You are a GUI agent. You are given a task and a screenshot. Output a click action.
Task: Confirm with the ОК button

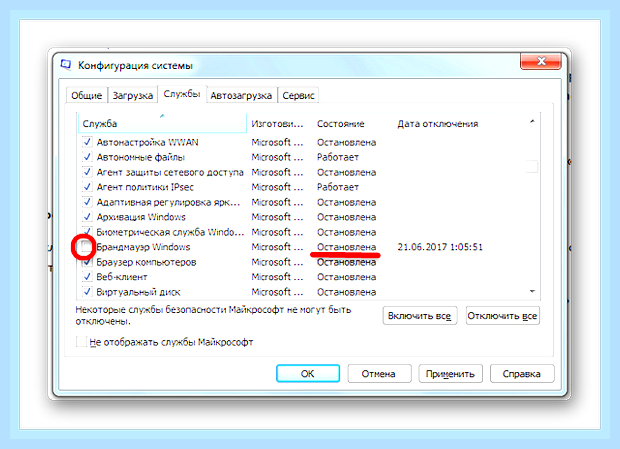(308, 374)
